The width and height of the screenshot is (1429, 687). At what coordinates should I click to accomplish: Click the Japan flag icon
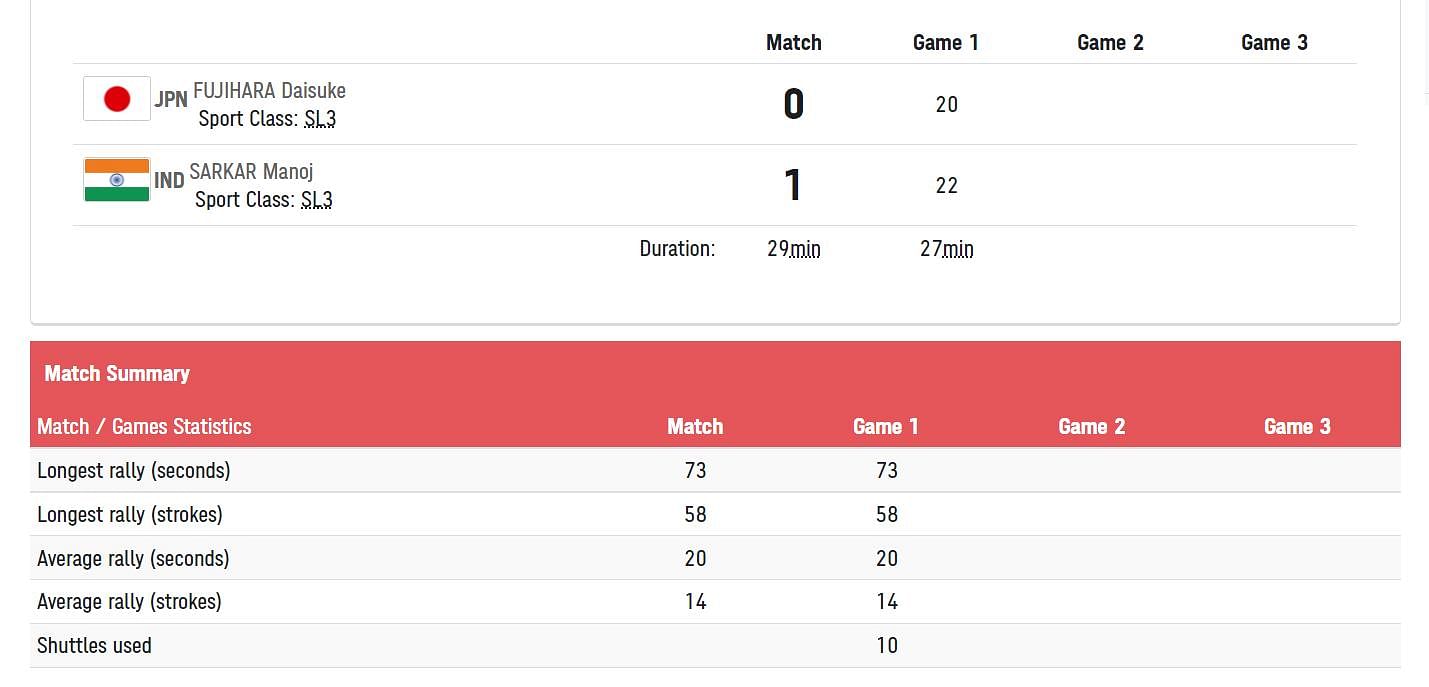tap(117, 99)
